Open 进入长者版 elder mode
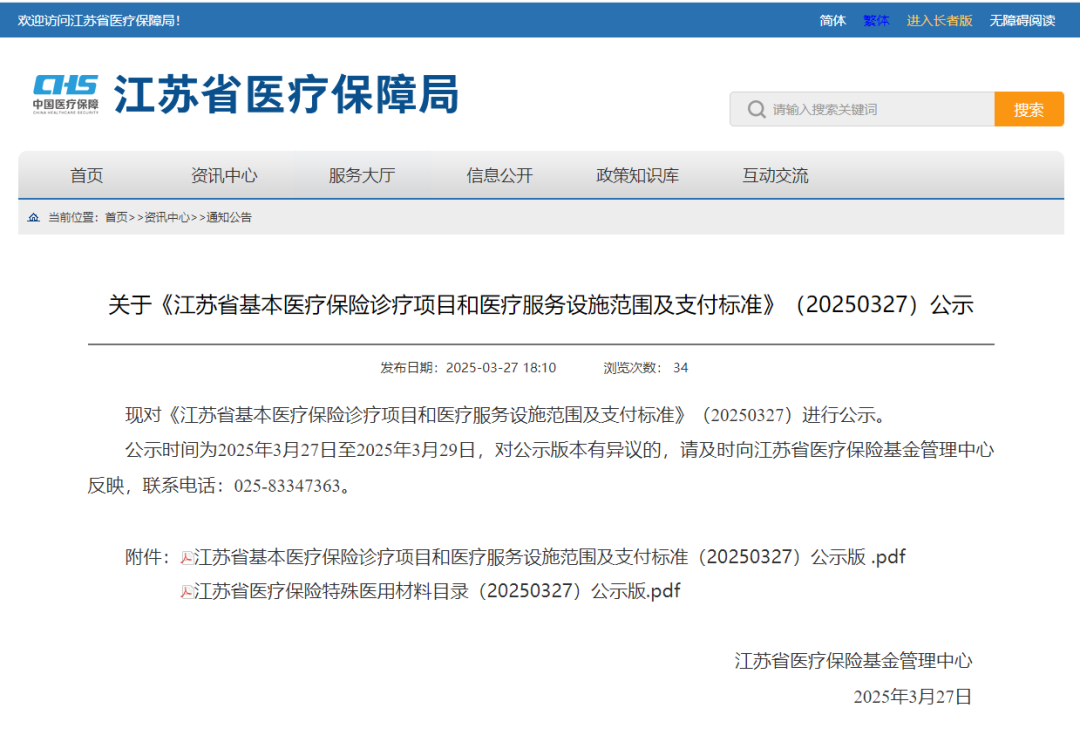 939,21
